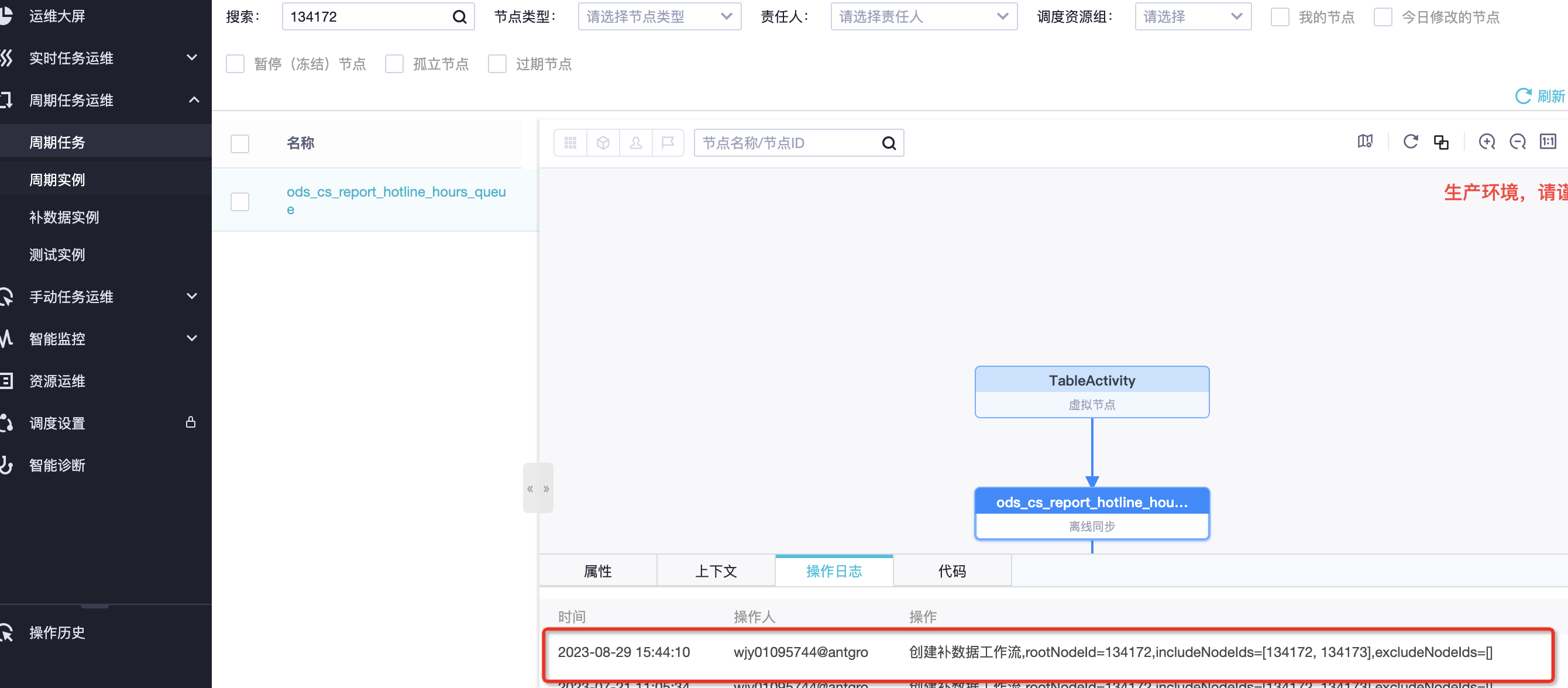1568x688 pixels.
Task: Click the zoom out magnifier icon
Action: pyautogui.click(x=1518, y=143)
